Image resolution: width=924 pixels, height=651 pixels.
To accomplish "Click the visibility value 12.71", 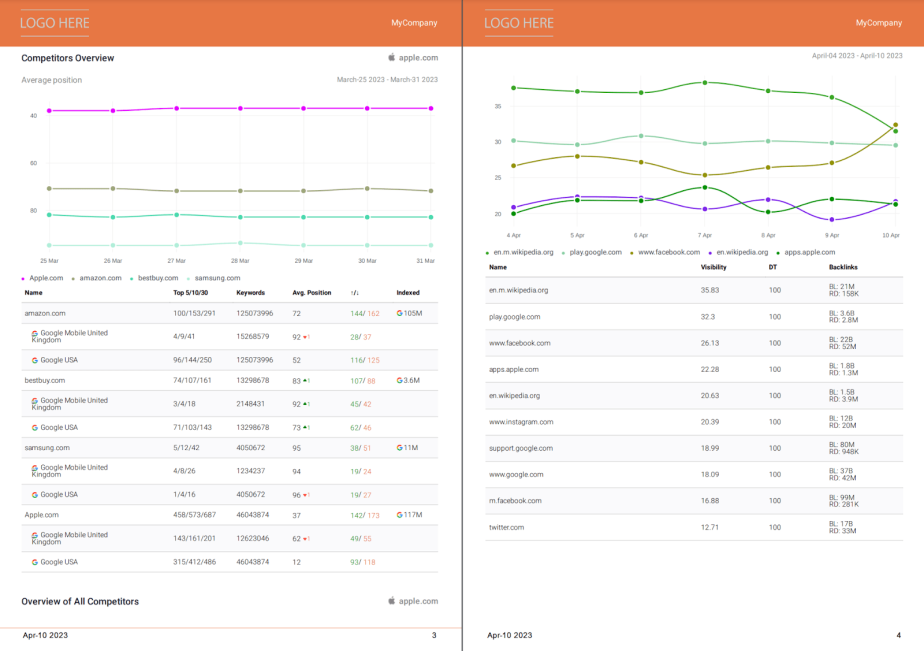I will pos(710,527).
